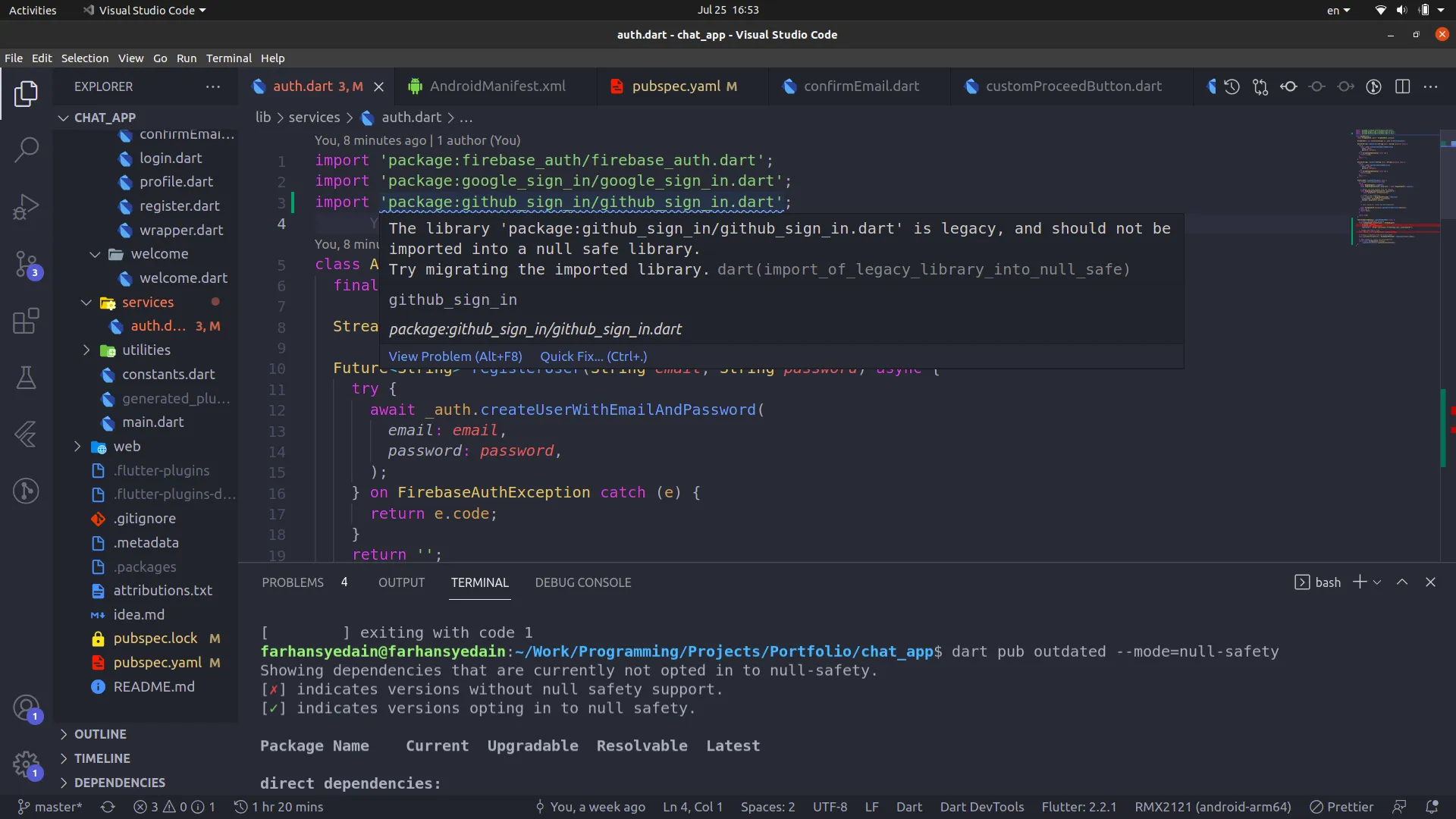This screenshot has width=1456, height=819.
Task: Open Source Control view with badge
Action: pyautogui.click(x=27, y=265)
